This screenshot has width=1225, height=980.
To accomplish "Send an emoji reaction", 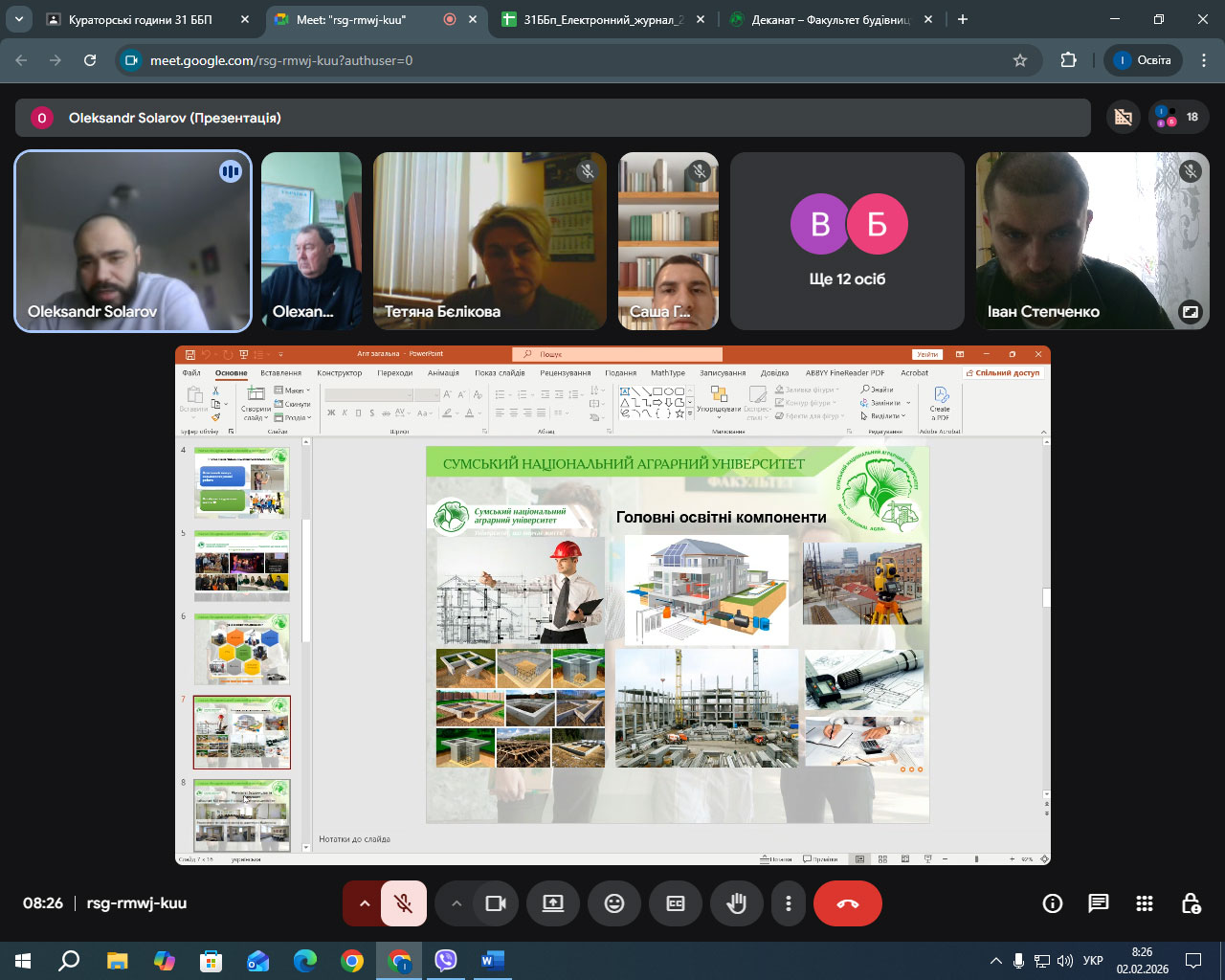I will 614,903.
